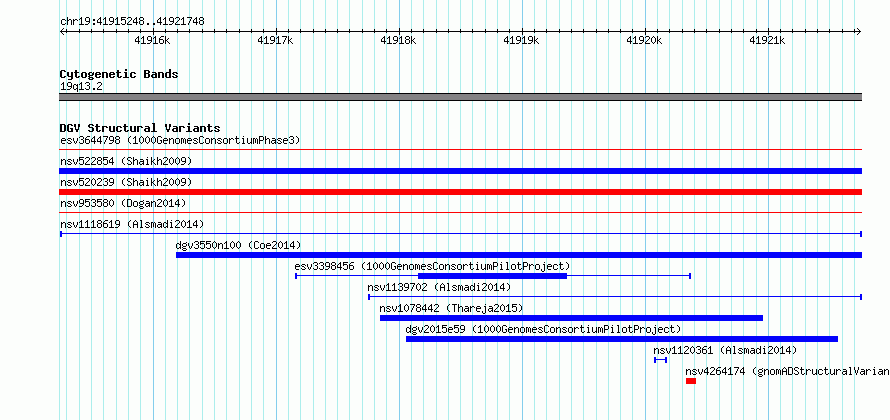
Task: Click the 41920k ruler tick label
Action: (x=645, y=40)
